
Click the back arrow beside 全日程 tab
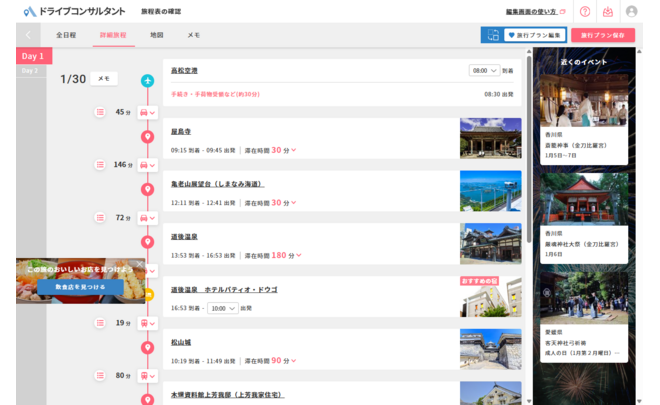[x=28, y=35]
